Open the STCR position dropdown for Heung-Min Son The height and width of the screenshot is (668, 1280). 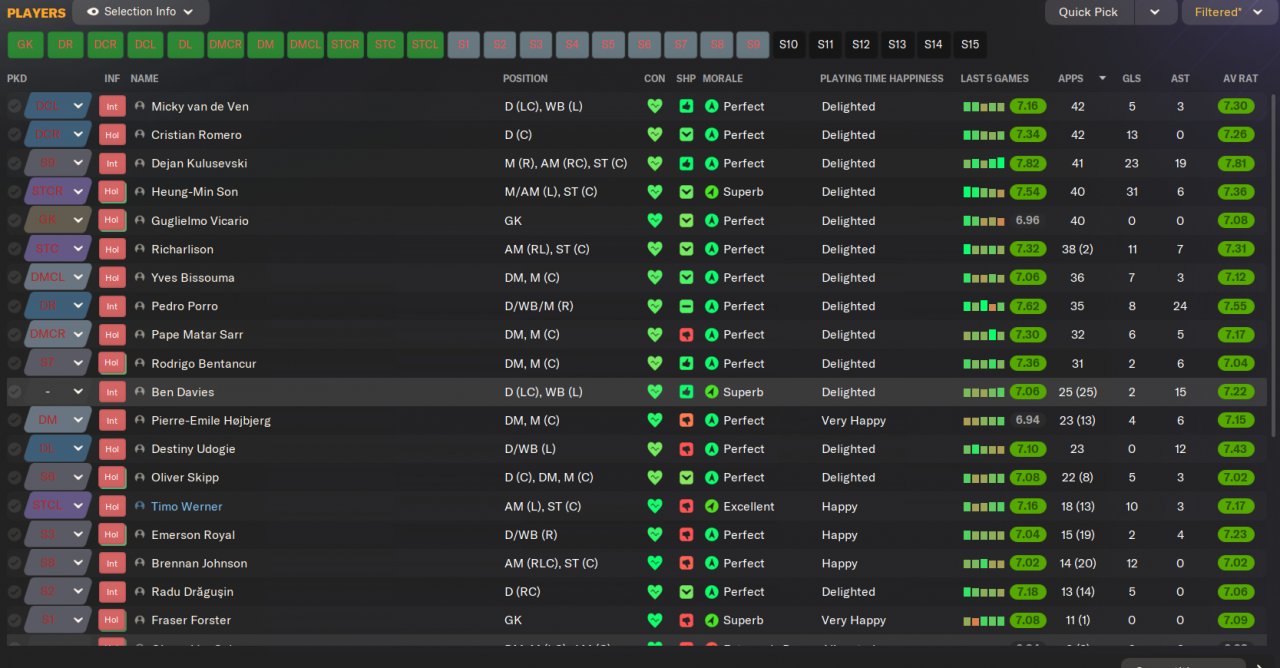[58, 192]
